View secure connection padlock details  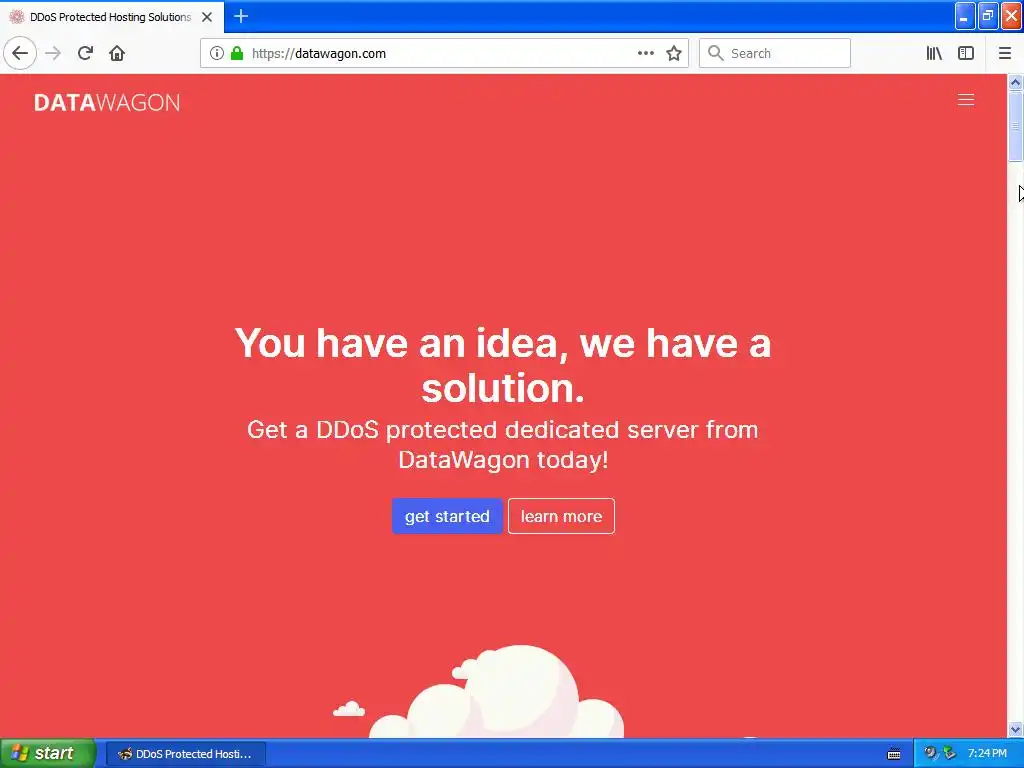coord(237,54)
